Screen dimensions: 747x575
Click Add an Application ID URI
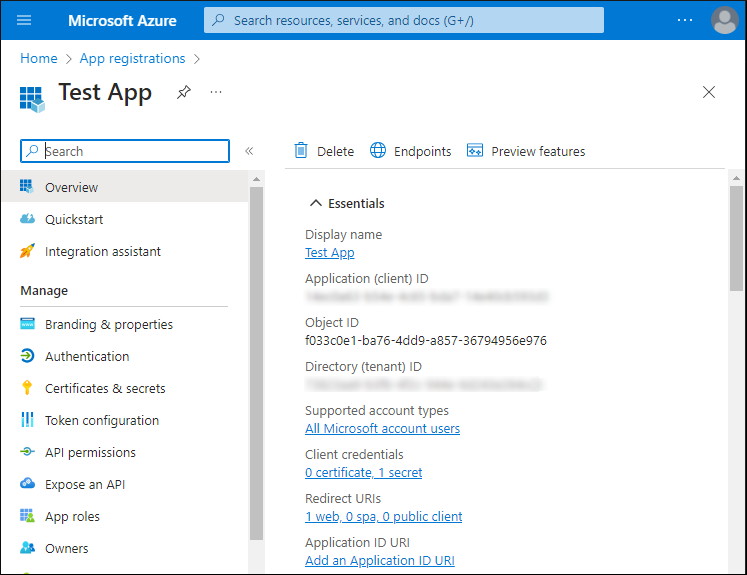coord(380,560)
